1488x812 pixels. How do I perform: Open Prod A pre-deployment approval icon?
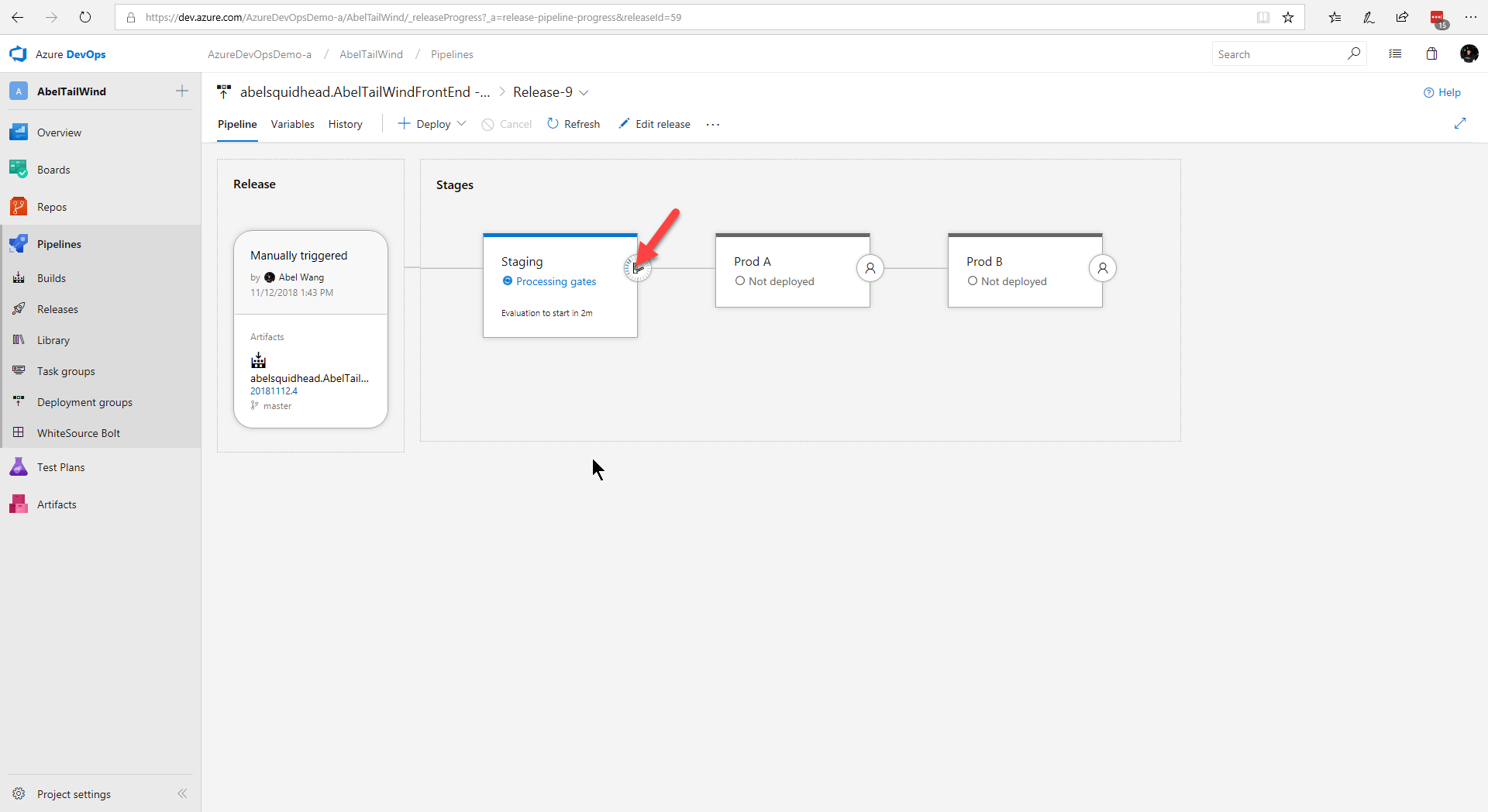pos(870,268)
